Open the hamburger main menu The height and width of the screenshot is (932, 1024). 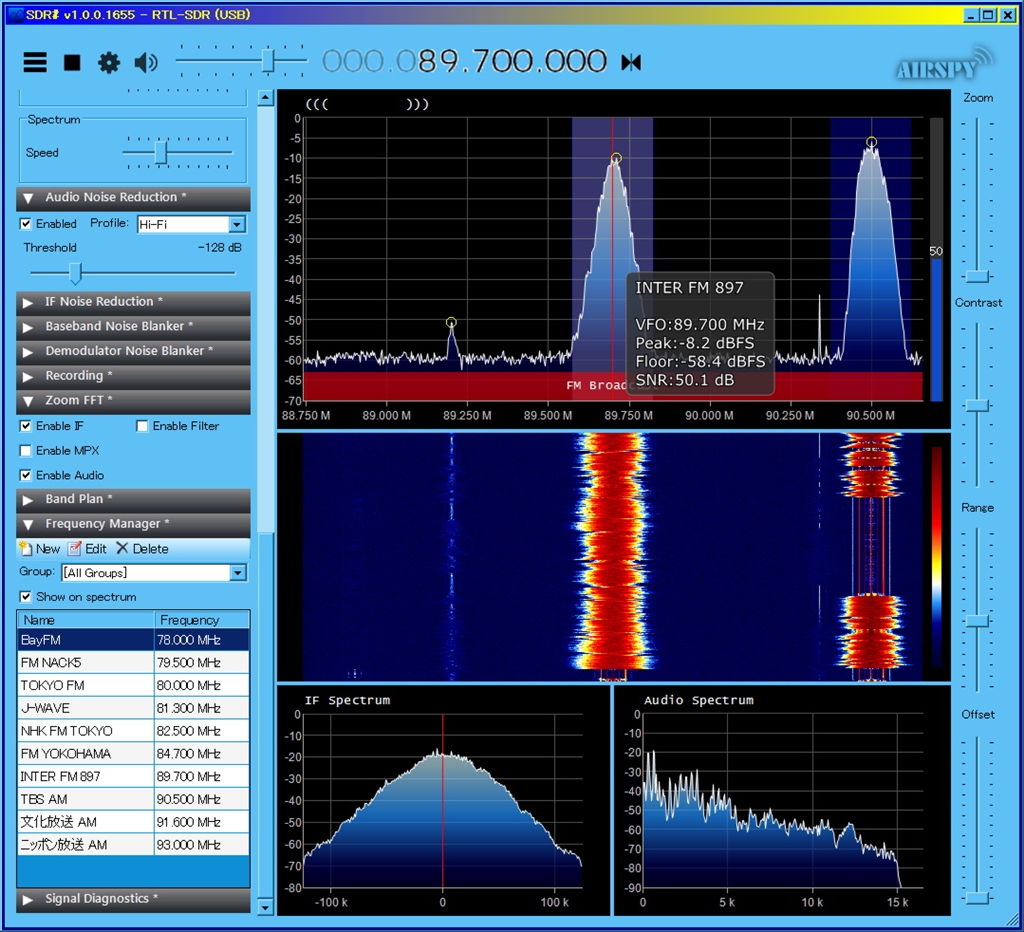pyautogui.click(x=35, y=63)
